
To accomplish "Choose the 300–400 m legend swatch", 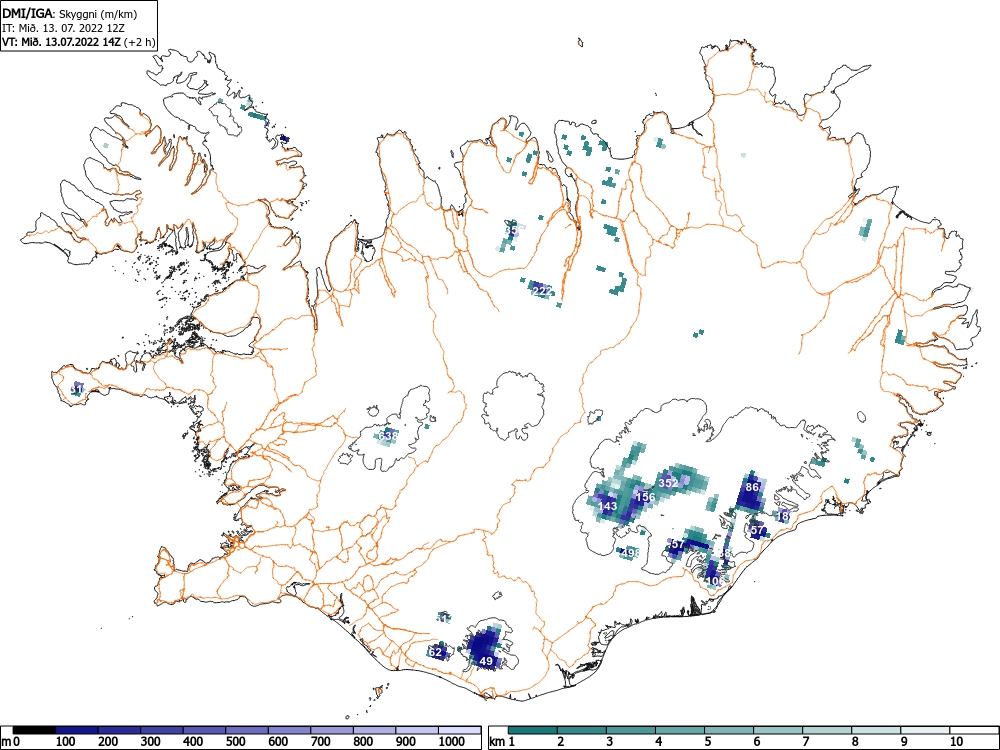I will pyautogui.click(x=162, y=730).
